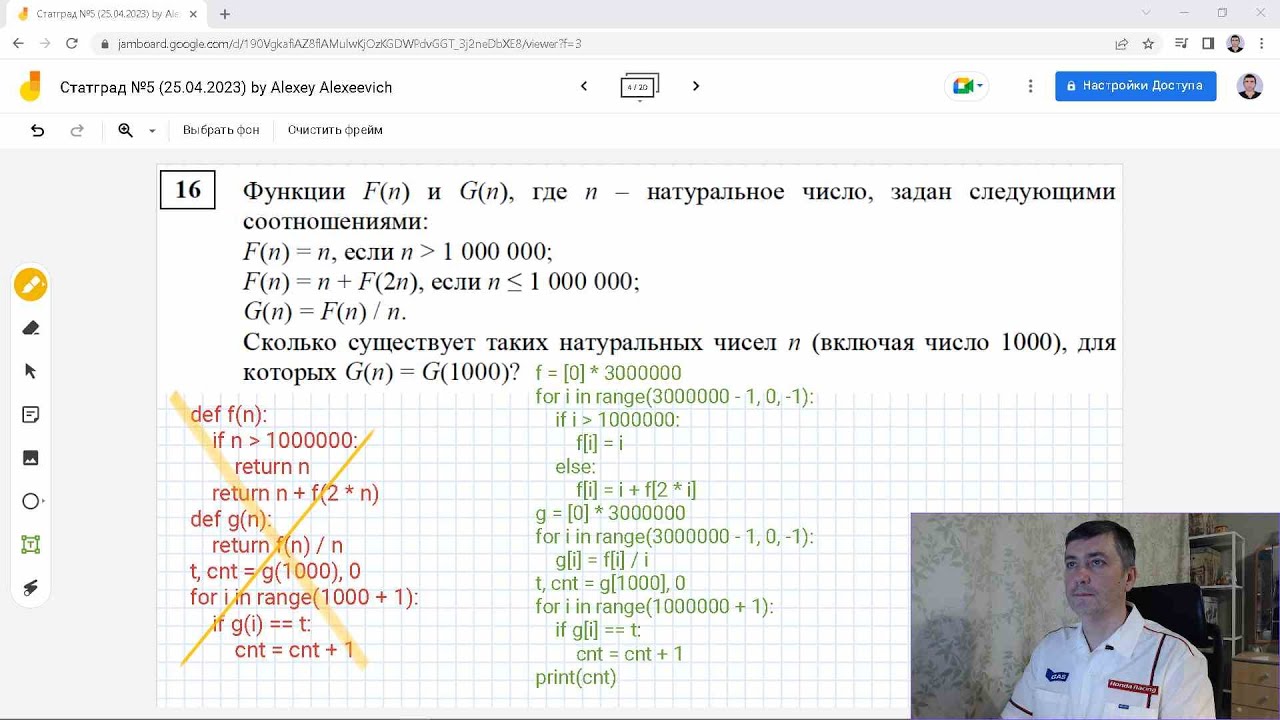
Task: Pick the Circle shape tool
Action: (x=31, y=501)
